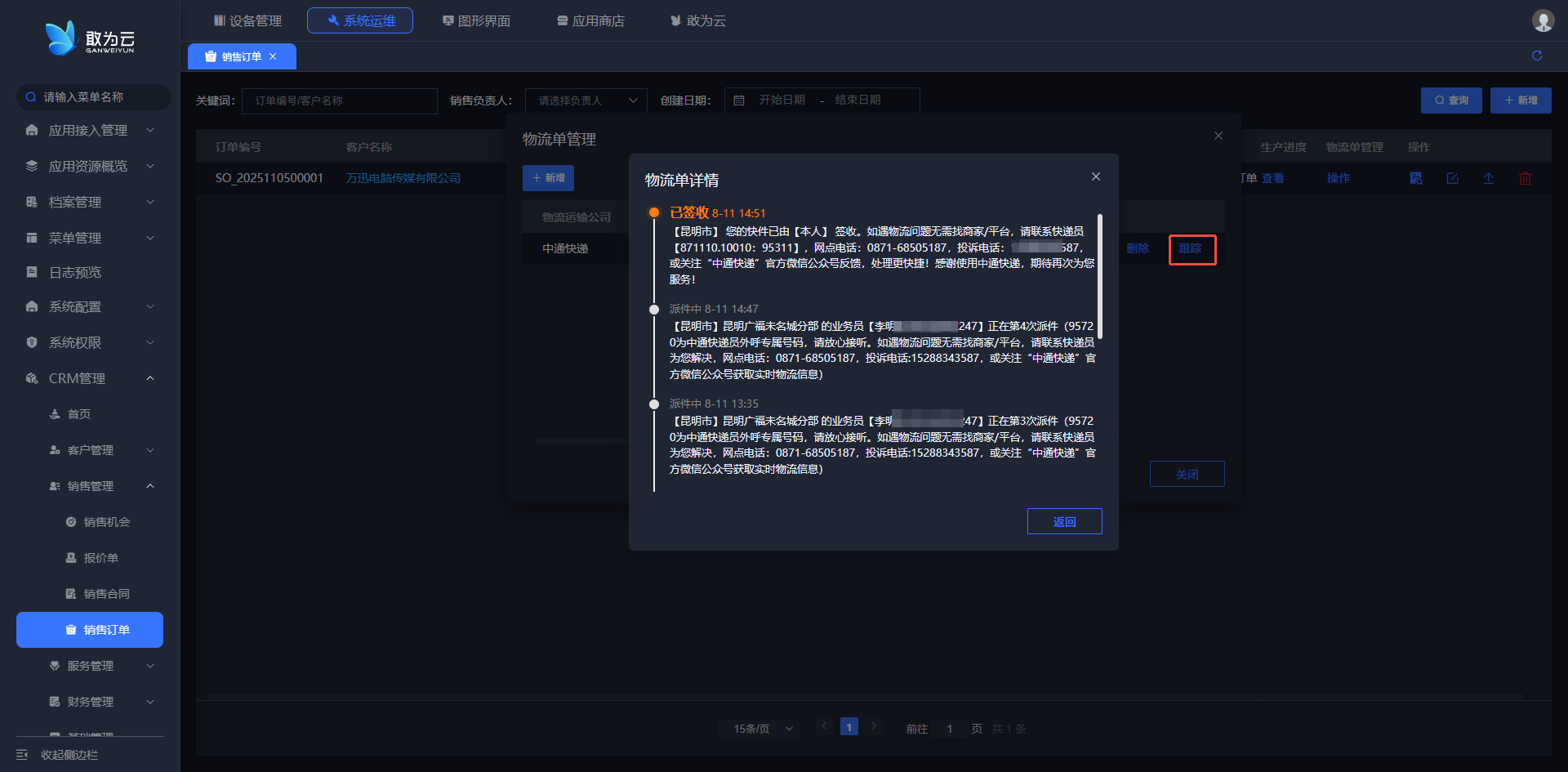Switch to the 图形界面 top menu
Screen dimensions: 1568x772
click(476, 20)
